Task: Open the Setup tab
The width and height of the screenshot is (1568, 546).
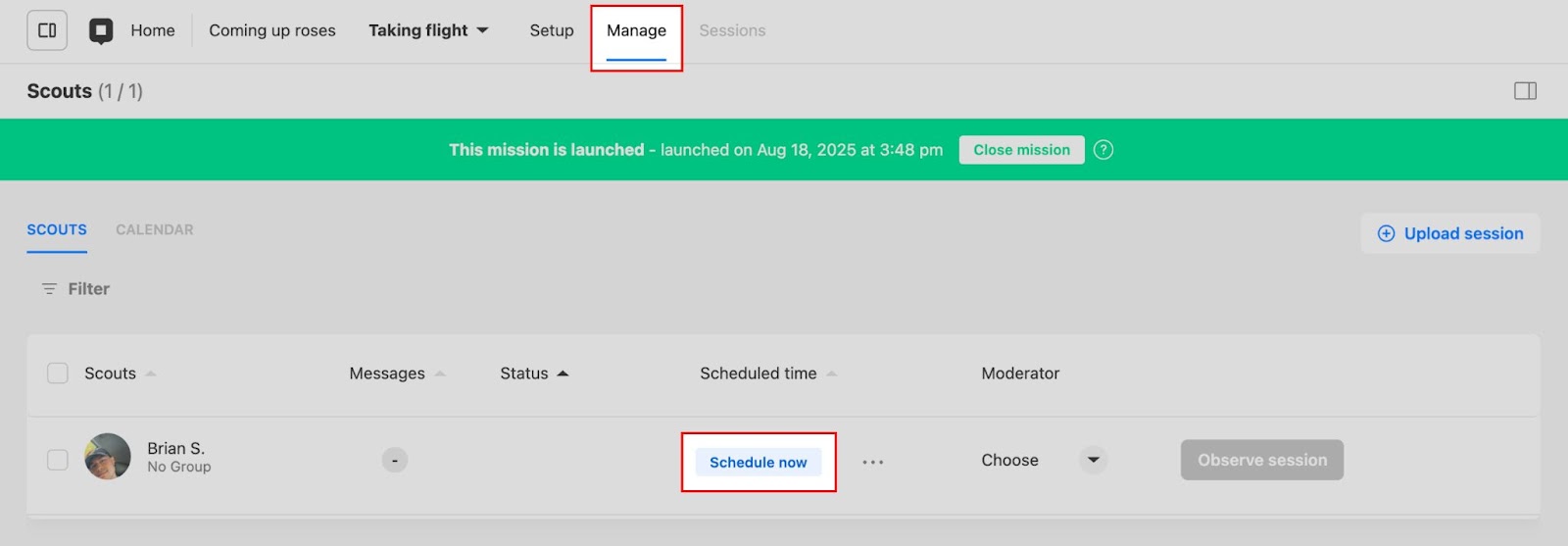Action: (x=552, y=30)
